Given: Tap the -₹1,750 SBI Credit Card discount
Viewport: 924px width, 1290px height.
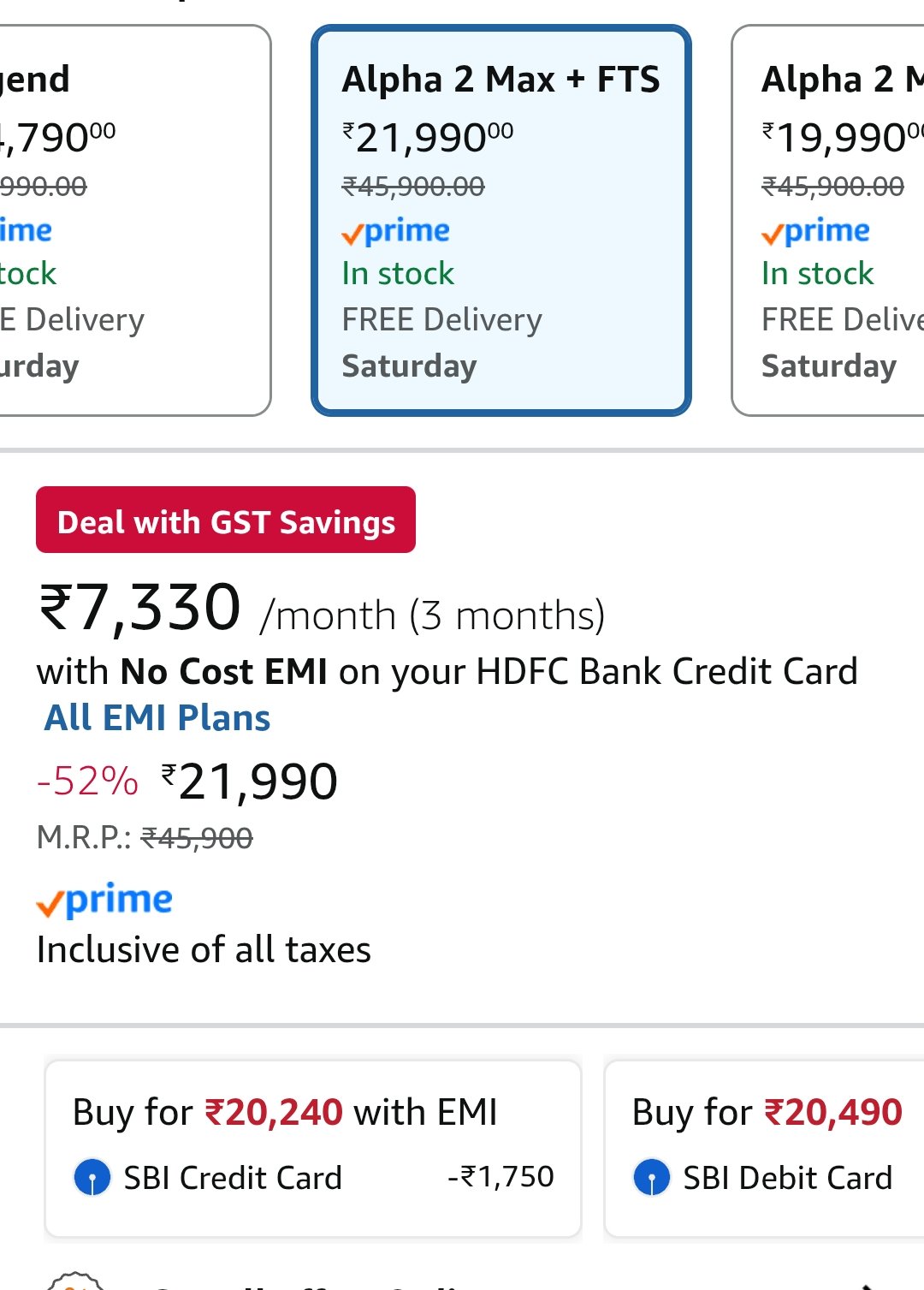Looking at the screenshot, I should pos(500,1177).
